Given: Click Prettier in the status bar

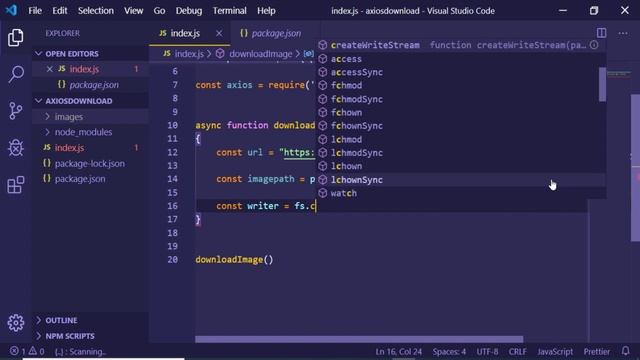Looking at the screenshot, I should point(596,351).
